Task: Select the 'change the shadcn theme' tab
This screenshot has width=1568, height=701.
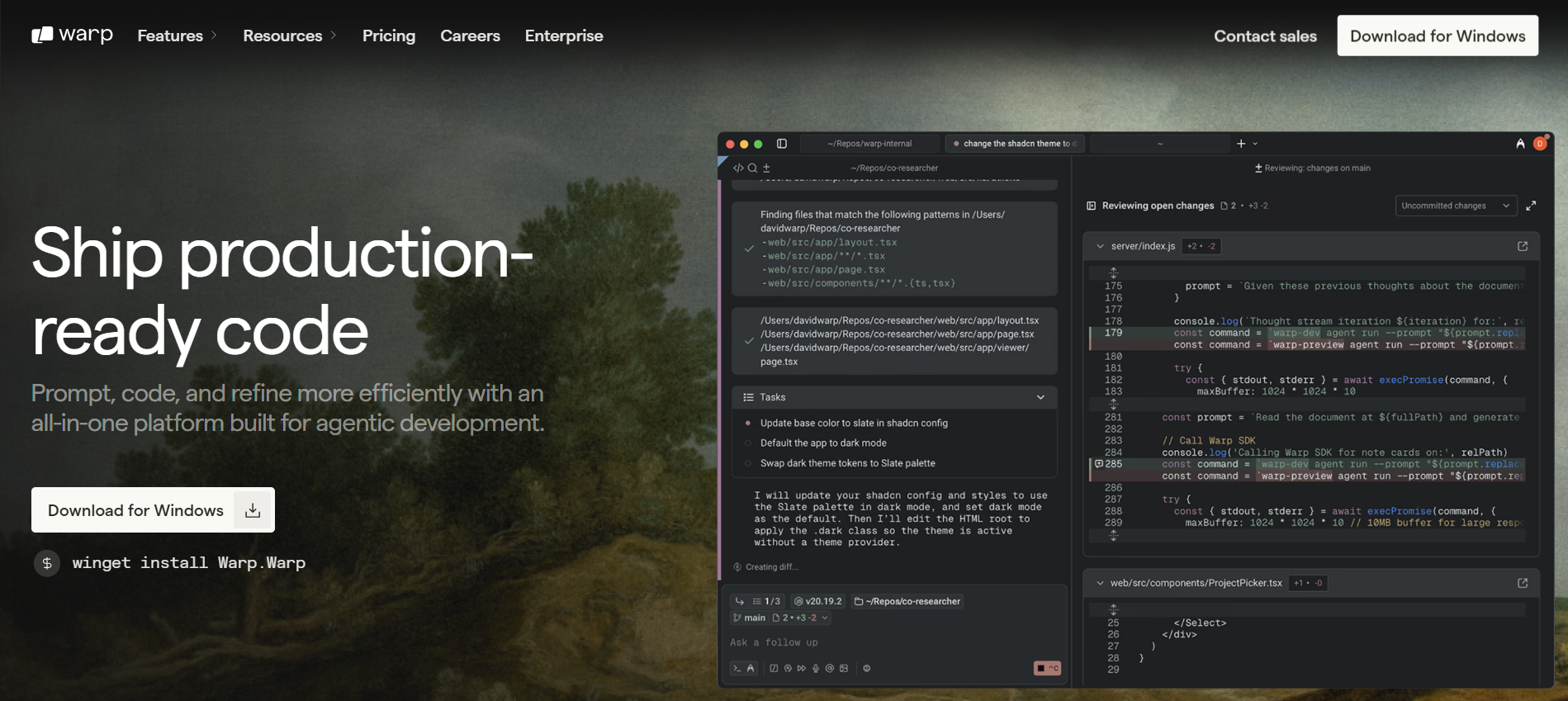Action: click(x=1015, y=144)
